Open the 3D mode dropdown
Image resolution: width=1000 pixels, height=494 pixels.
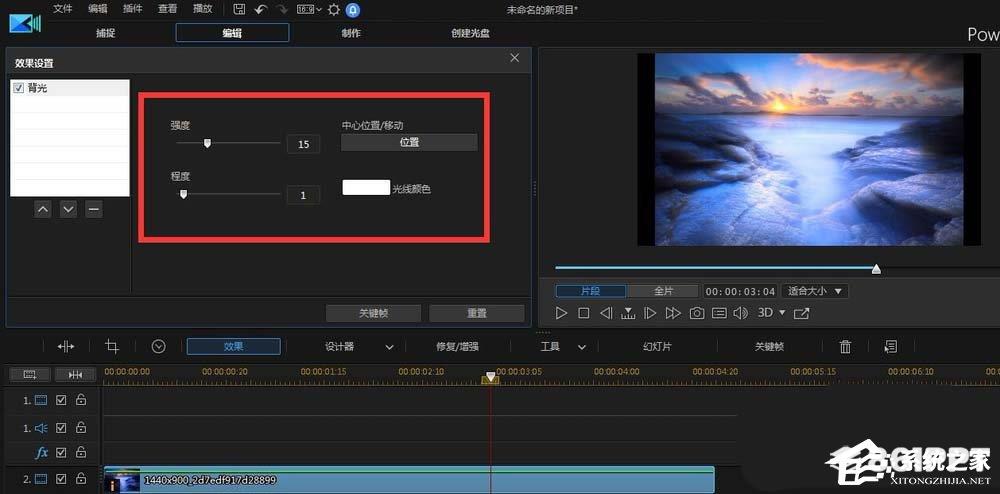coord(772,313)
